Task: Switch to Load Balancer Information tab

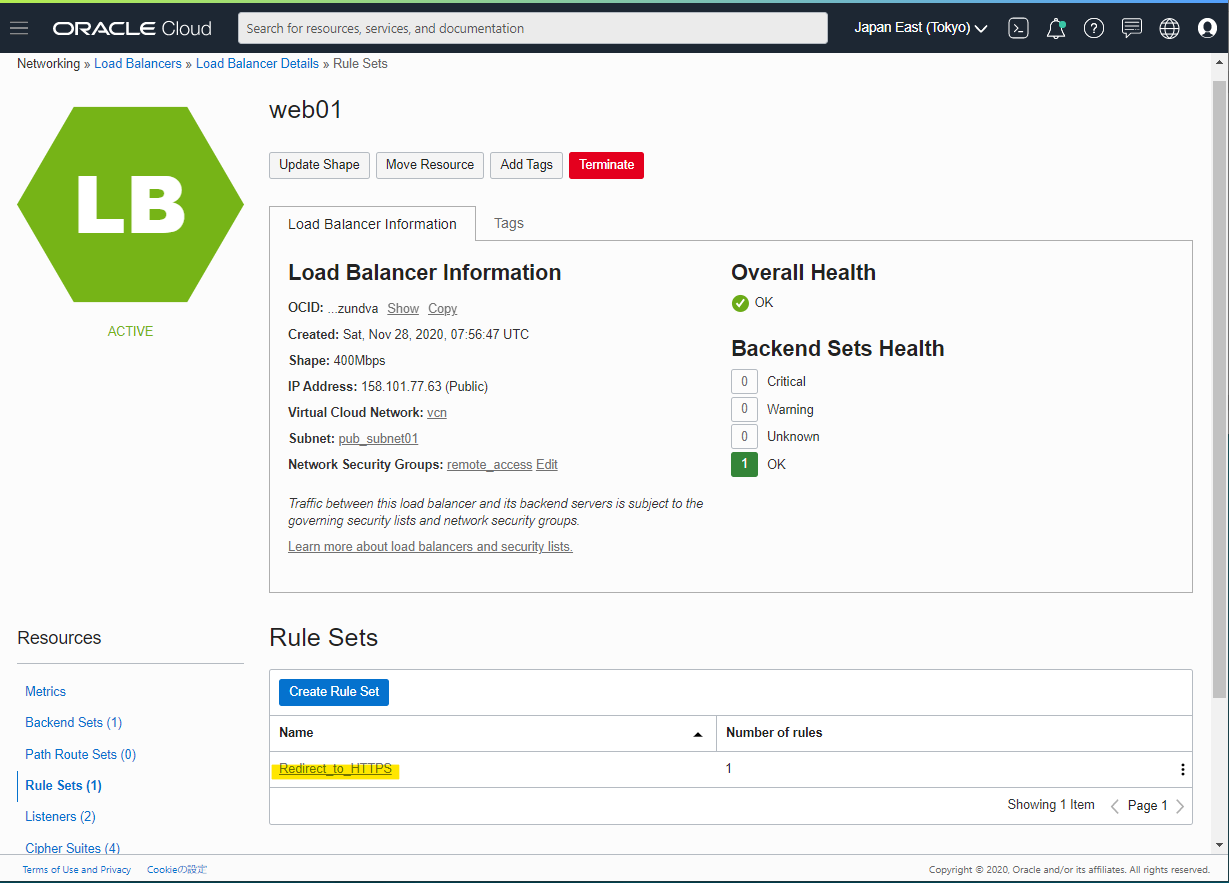Action: click(x=372, y=224)
